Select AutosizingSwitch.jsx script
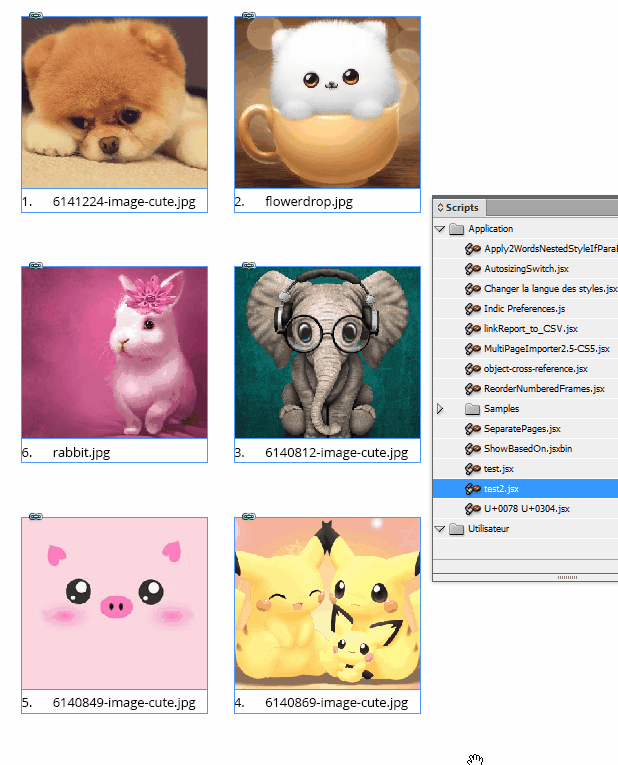 [x=526, y=269]
